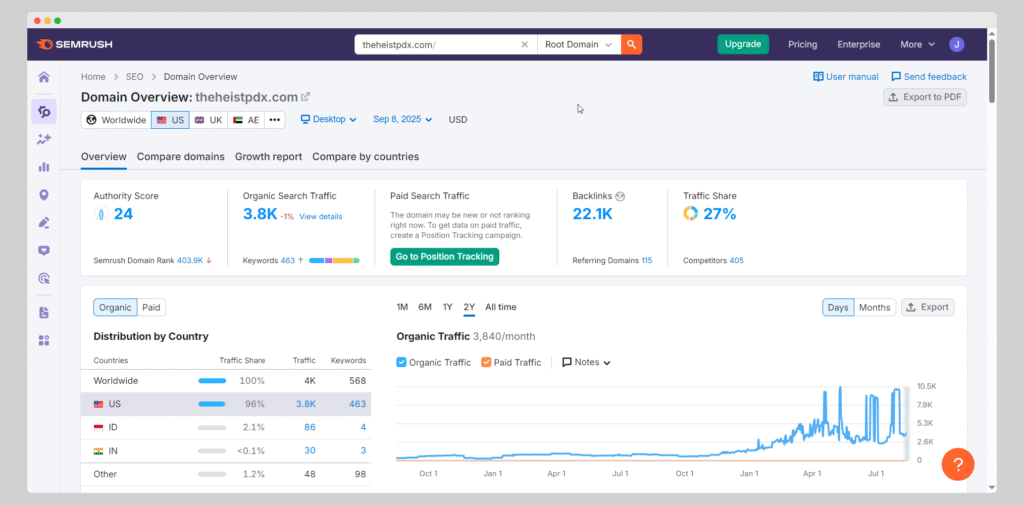This screenshot has height=505, width=1024.
Task: Click the domain search input field
Action: click(x=438, y=44)
